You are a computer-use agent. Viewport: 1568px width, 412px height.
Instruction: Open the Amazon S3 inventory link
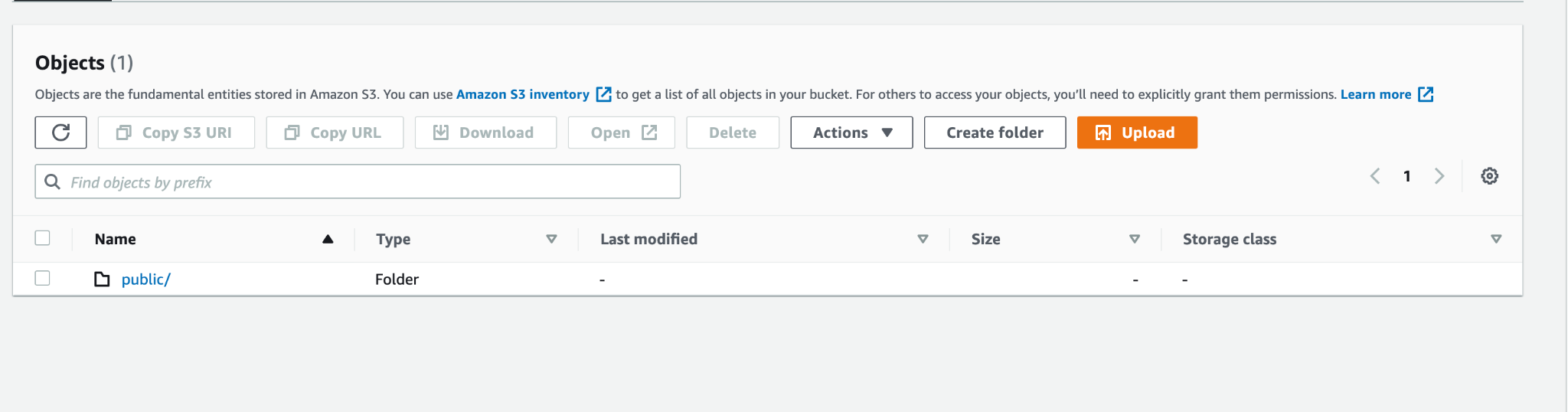coord(534,94)
